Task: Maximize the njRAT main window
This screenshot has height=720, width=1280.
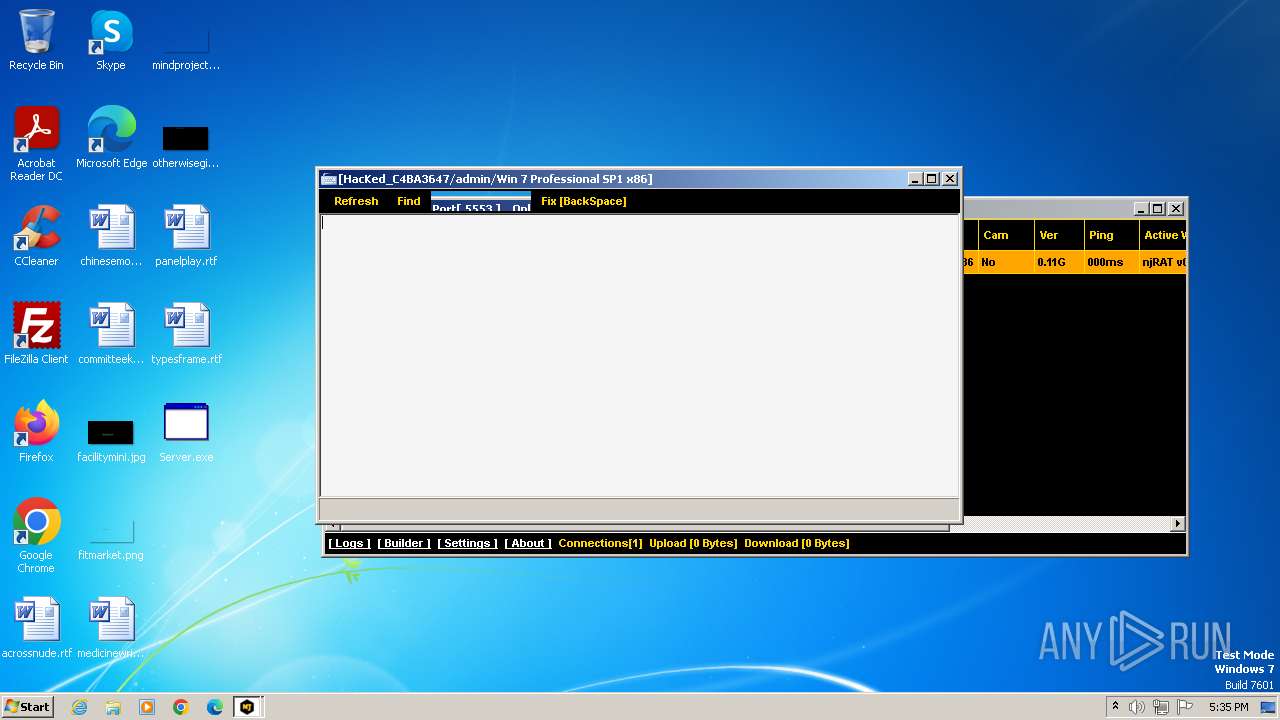Action: tap(1158, 209)
